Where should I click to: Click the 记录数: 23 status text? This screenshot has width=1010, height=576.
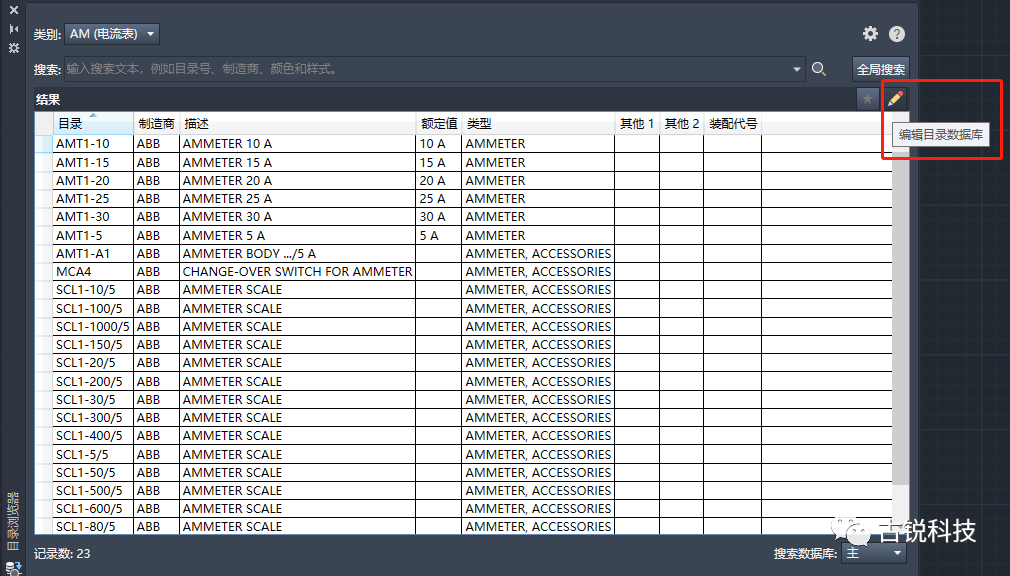pyautogui.click(x=62, y=553)
